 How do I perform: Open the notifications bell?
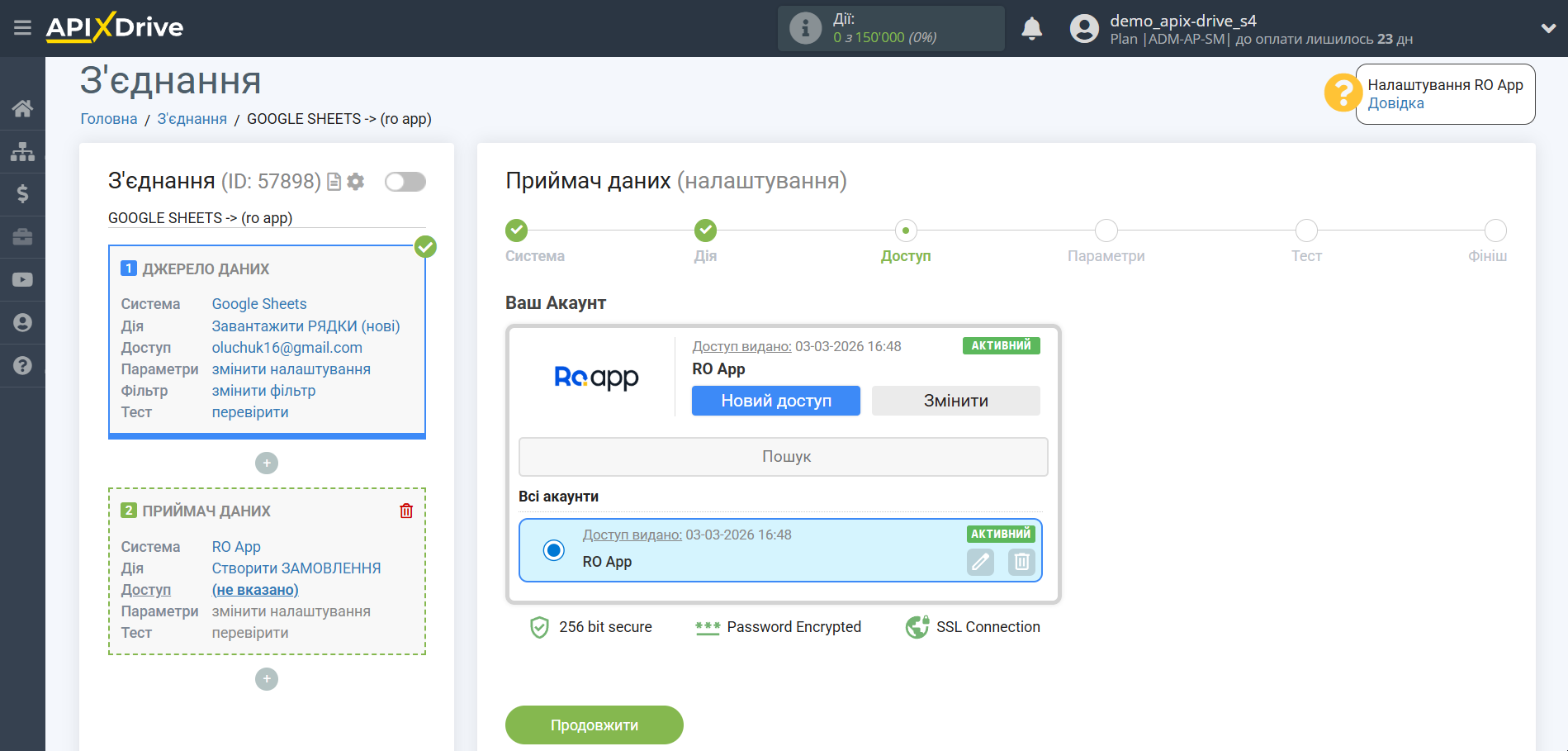[1031, 27]
